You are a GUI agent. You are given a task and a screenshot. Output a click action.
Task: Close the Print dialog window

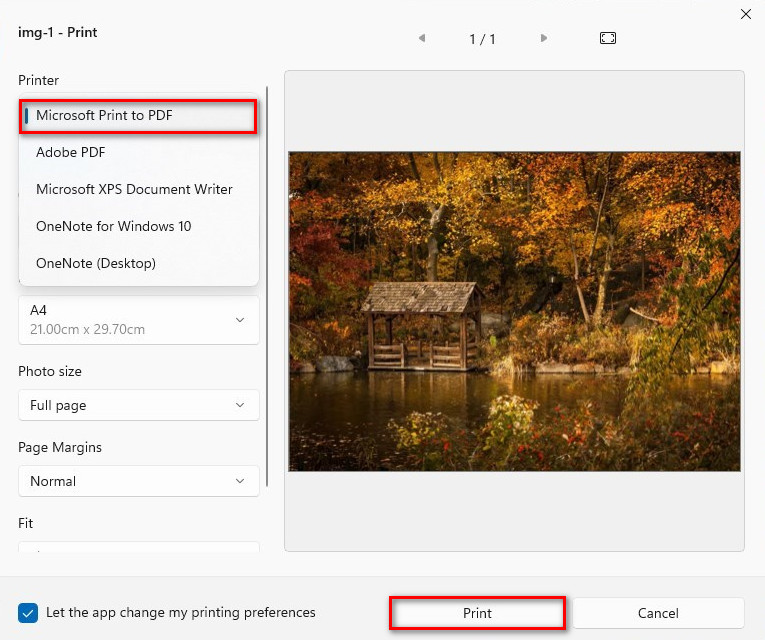[x=745, y=14]
